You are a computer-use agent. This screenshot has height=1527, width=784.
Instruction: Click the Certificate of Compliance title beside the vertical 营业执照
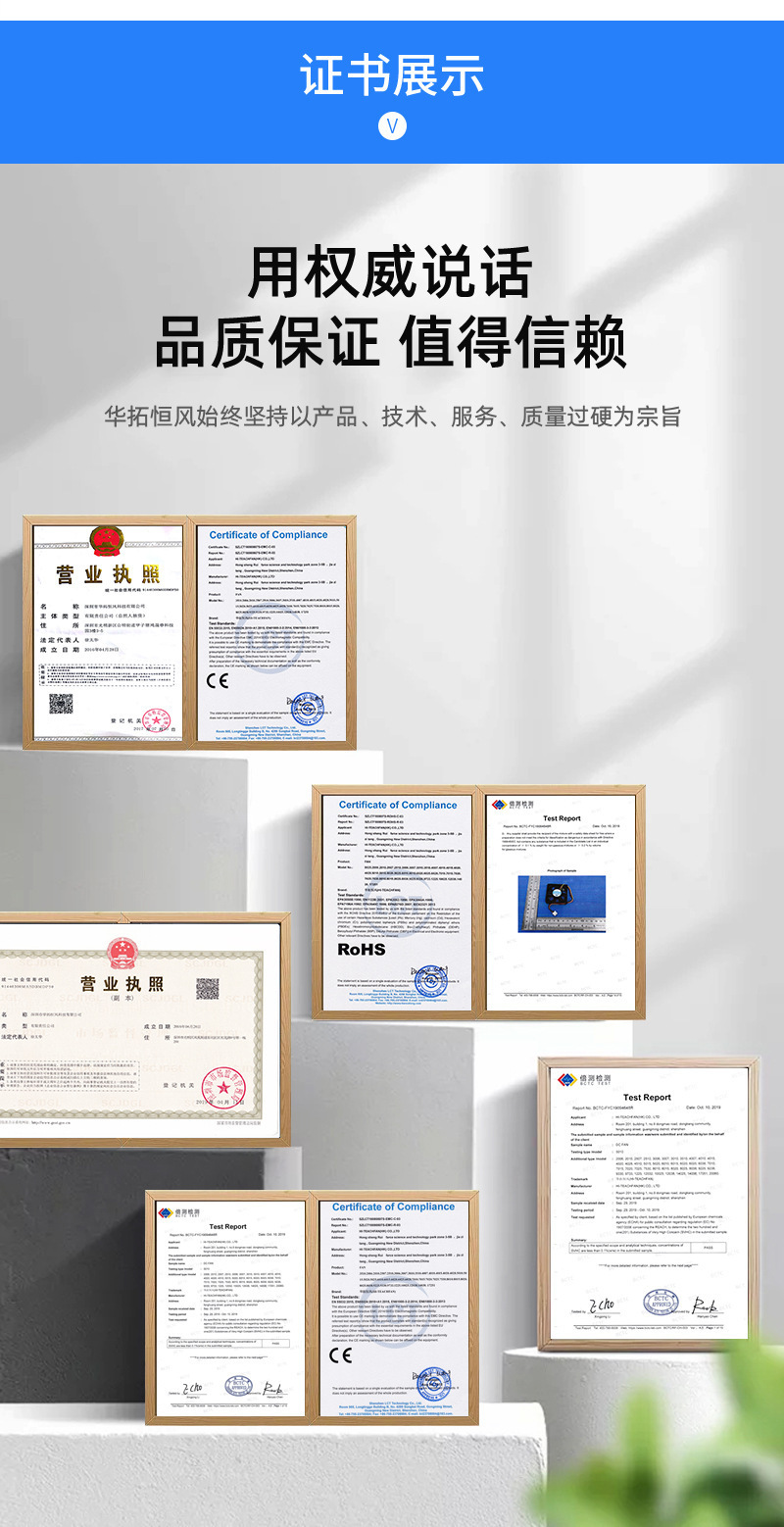click(x=268, y=535)
